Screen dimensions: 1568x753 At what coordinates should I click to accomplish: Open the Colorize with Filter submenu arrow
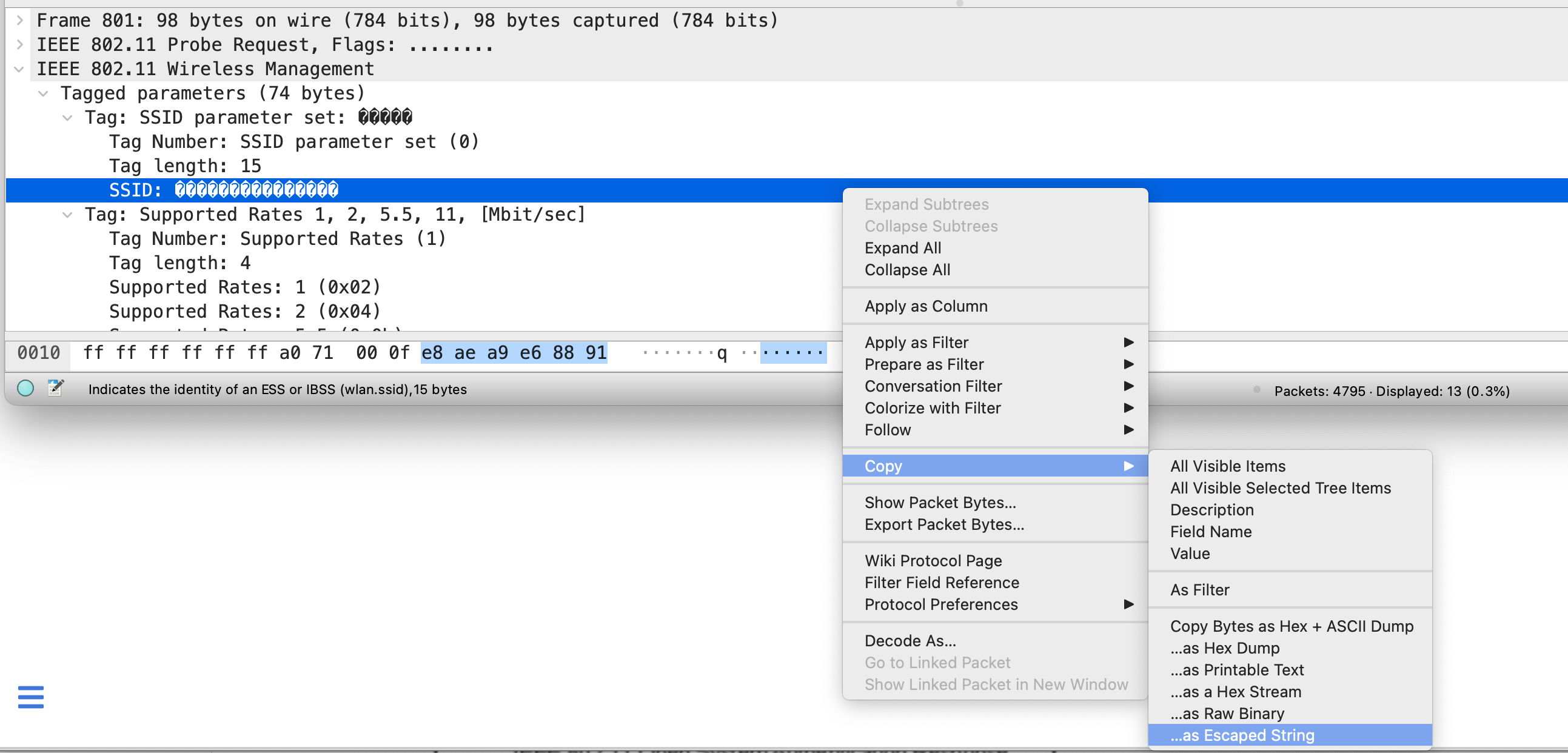(x=1128, y=408)
